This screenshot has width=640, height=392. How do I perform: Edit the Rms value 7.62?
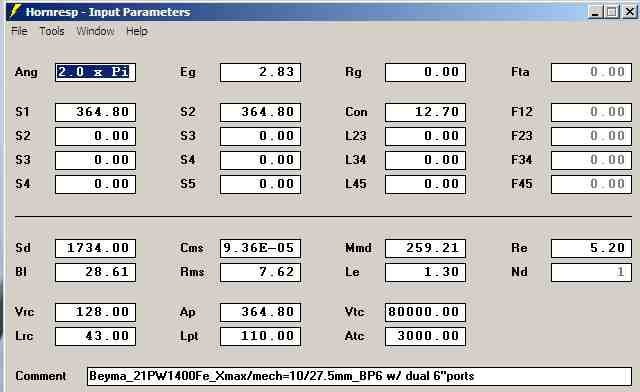point(260,272)
